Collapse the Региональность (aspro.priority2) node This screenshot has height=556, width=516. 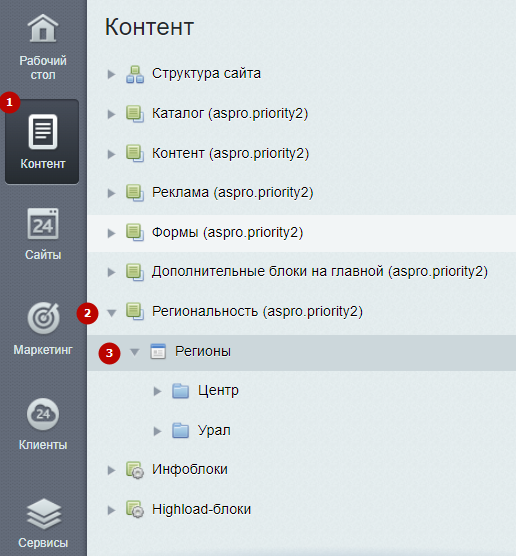[x=112, y=313]
